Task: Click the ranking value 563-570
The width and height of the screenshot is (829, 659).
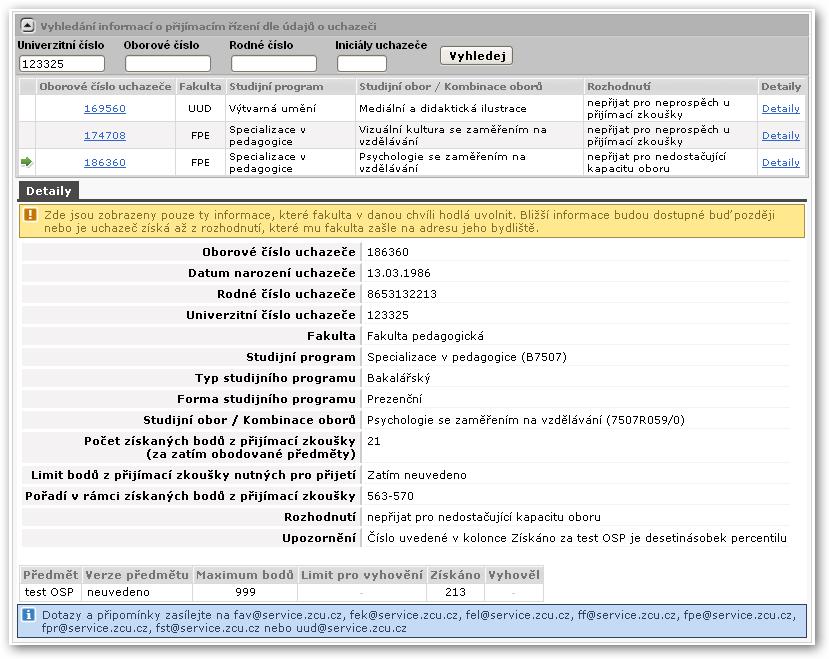Action: 390,496
